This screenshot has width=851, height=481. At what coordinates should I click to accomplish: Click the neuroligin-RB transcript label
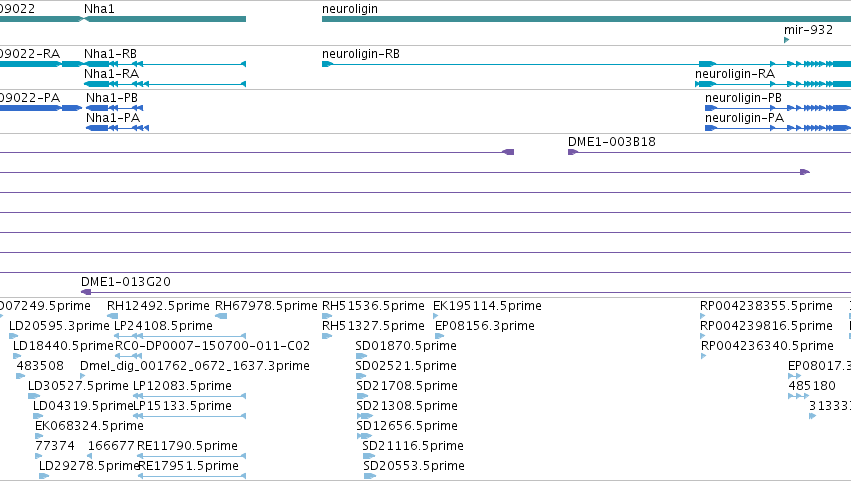(360, 54)
